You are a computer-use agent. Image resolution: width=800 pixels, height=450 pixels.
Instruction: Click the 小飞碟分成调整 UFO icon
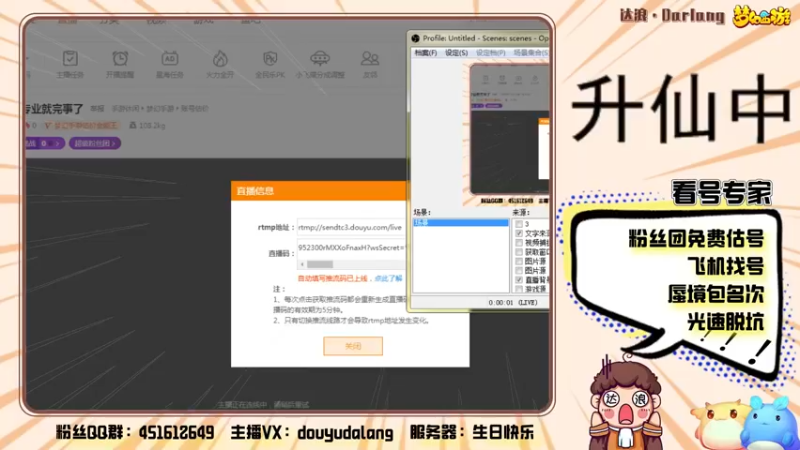[x=320, y=59]
